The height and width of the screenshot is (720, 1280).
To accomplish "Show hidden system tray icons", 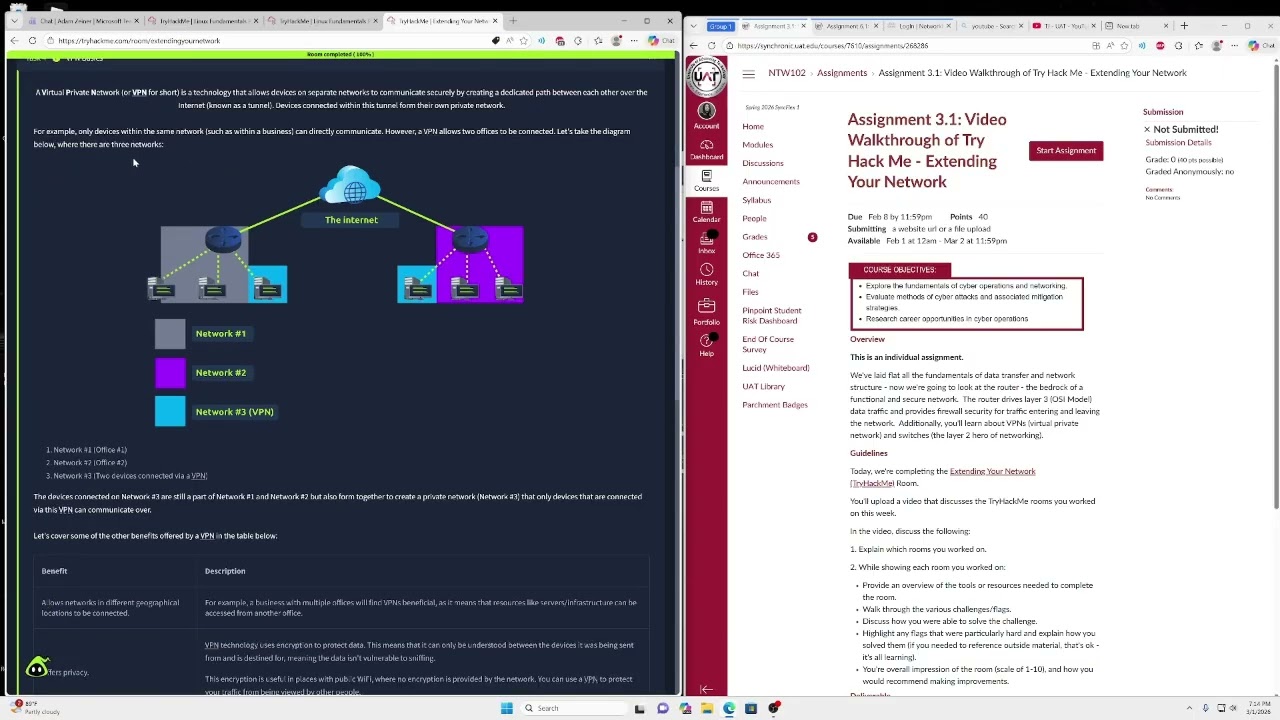I will point(1189,708).
